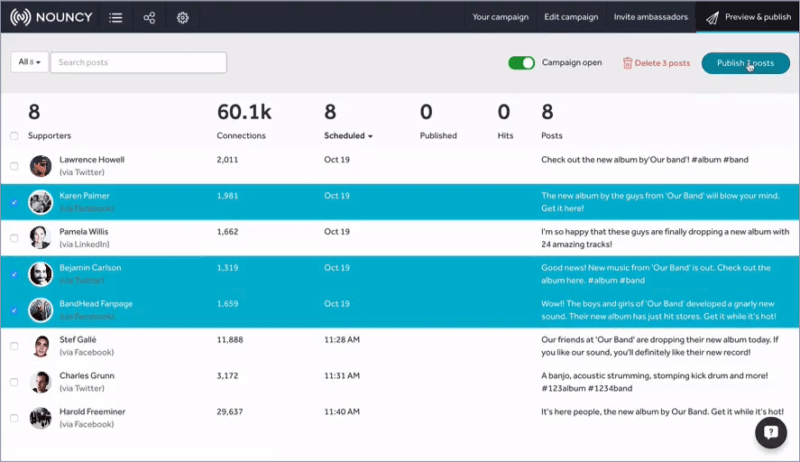Open the settings gear icon in header

click(x=182, y=17)
